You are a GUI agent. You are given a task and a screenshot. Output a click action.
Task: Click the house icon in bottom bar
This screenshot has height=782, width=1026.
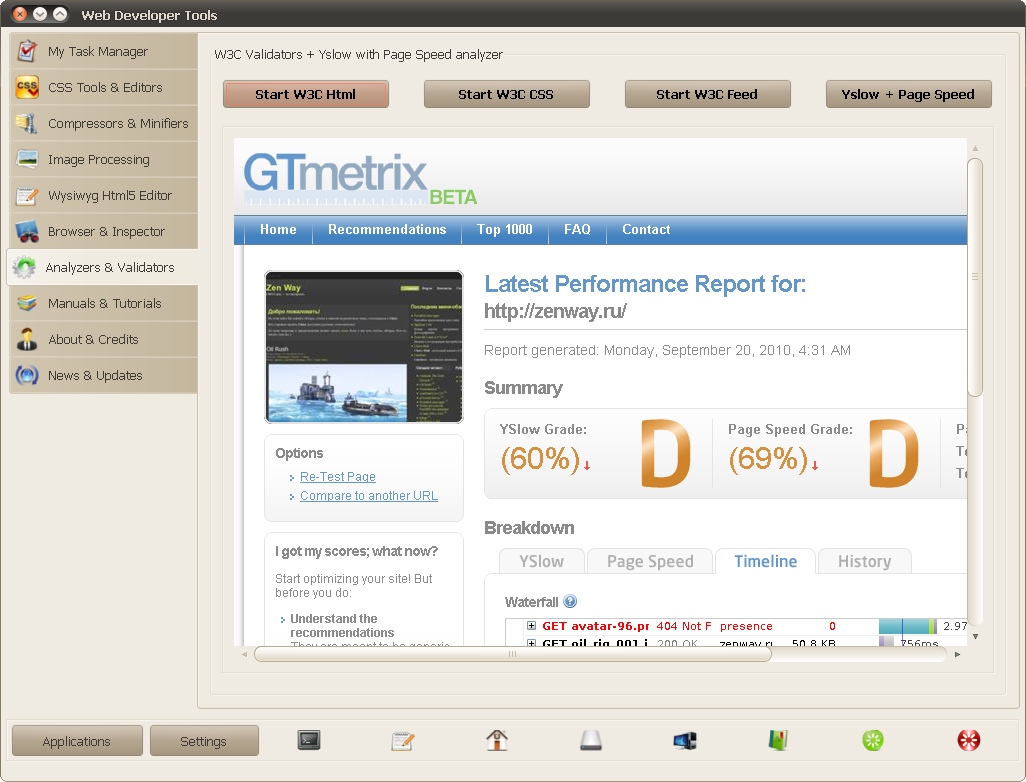click(x=497, y=740)
